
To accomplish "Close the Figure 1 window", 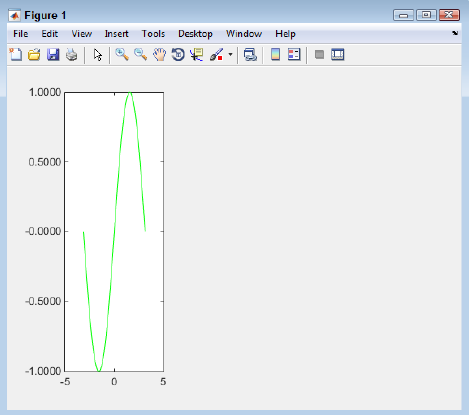I will tap(449, 15).
